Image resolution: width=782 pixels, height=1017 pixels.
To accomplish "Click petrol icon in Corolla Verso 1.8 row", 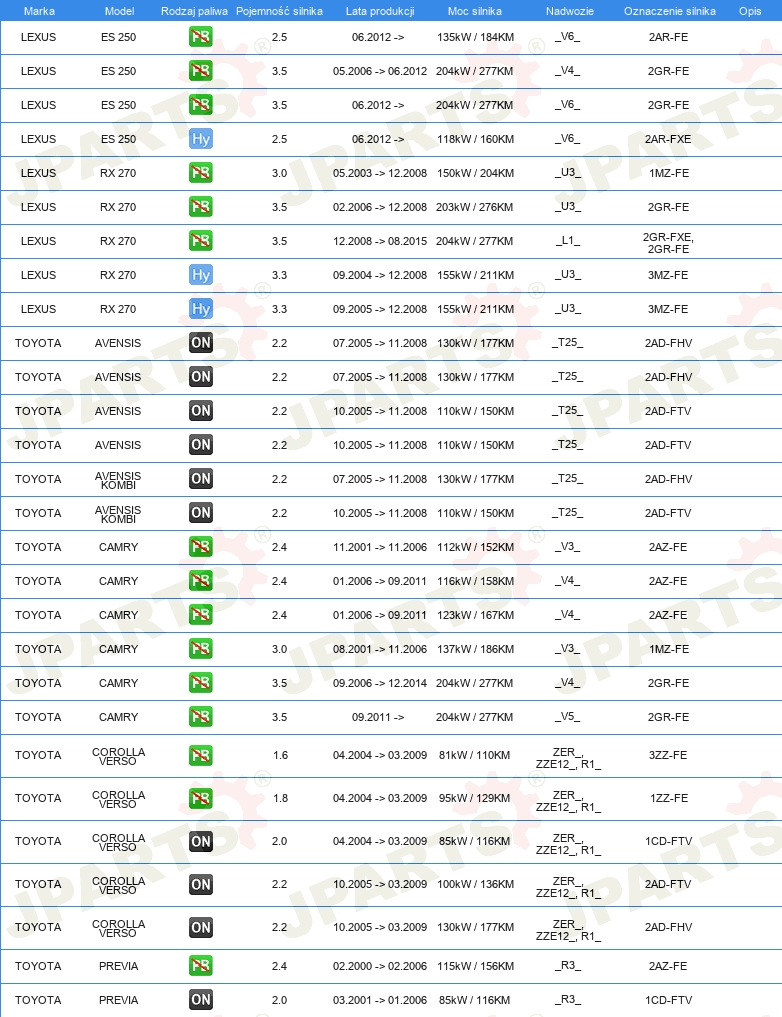I will click(x=200, y=798).
